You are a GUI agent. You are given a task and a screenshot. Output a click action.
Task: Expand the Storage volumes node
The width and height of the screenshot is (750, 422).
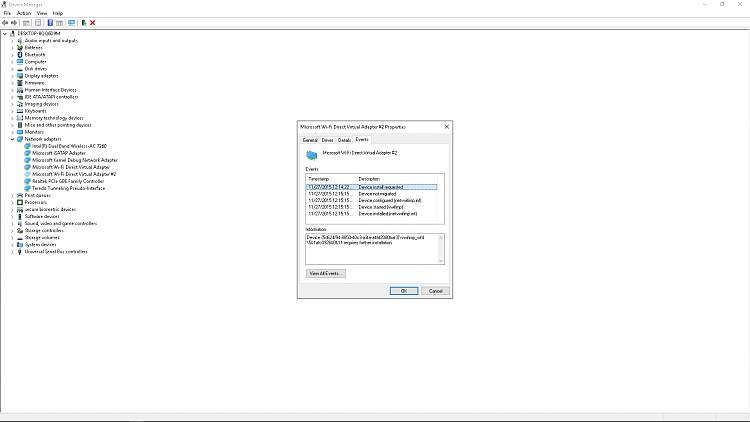pyautogui.click(x=12, y=237)
